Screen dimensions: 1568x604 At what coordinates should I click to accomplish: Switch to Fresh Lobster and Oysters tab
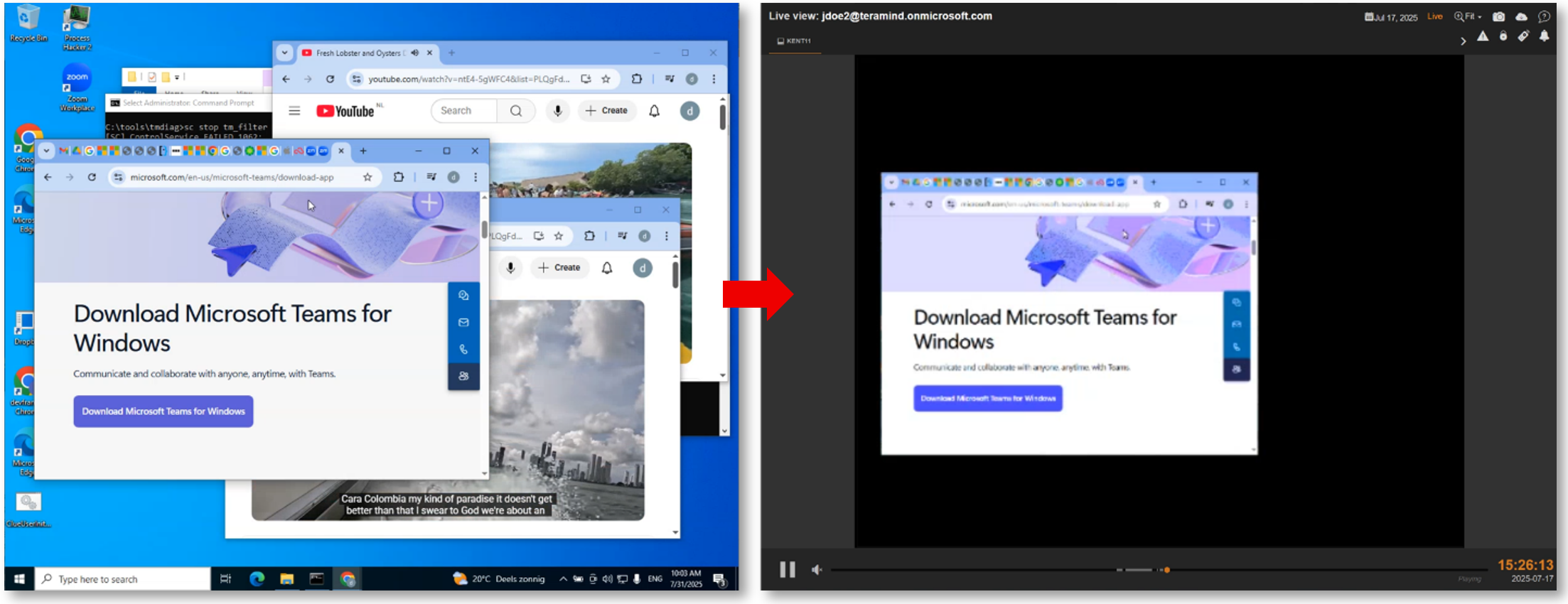tap(359, 53)
